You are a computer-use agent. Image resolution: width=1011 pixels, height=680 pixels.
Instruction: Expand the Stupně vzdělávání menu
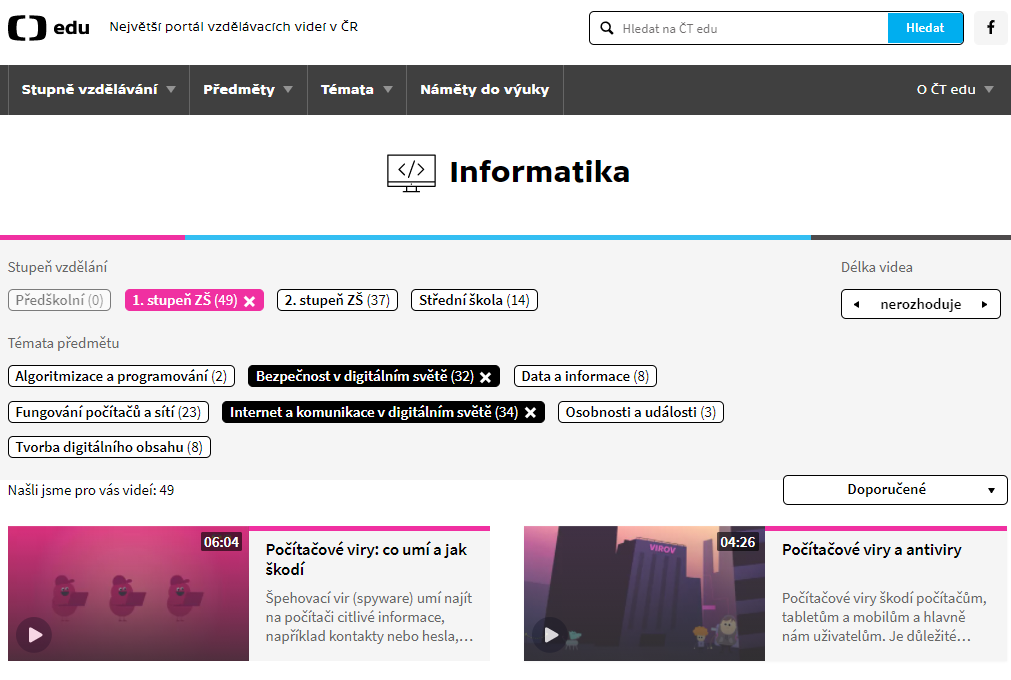[98, 90]
